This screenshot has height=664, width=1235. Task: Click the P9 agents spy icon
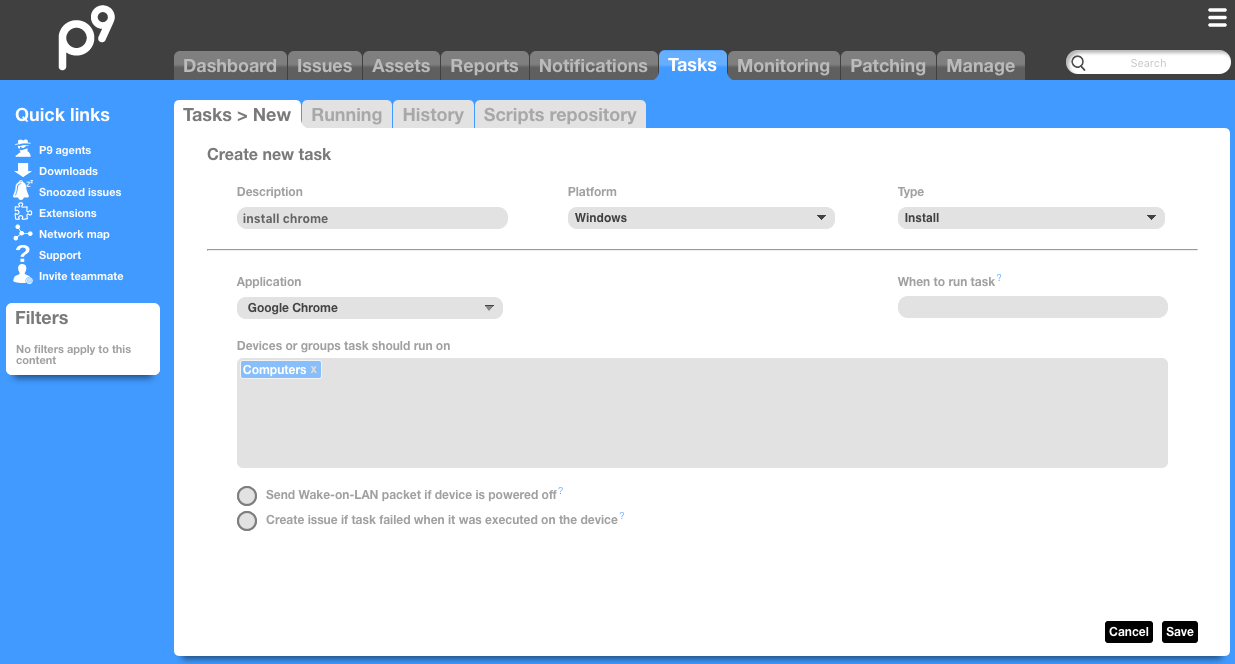point(23,149)
